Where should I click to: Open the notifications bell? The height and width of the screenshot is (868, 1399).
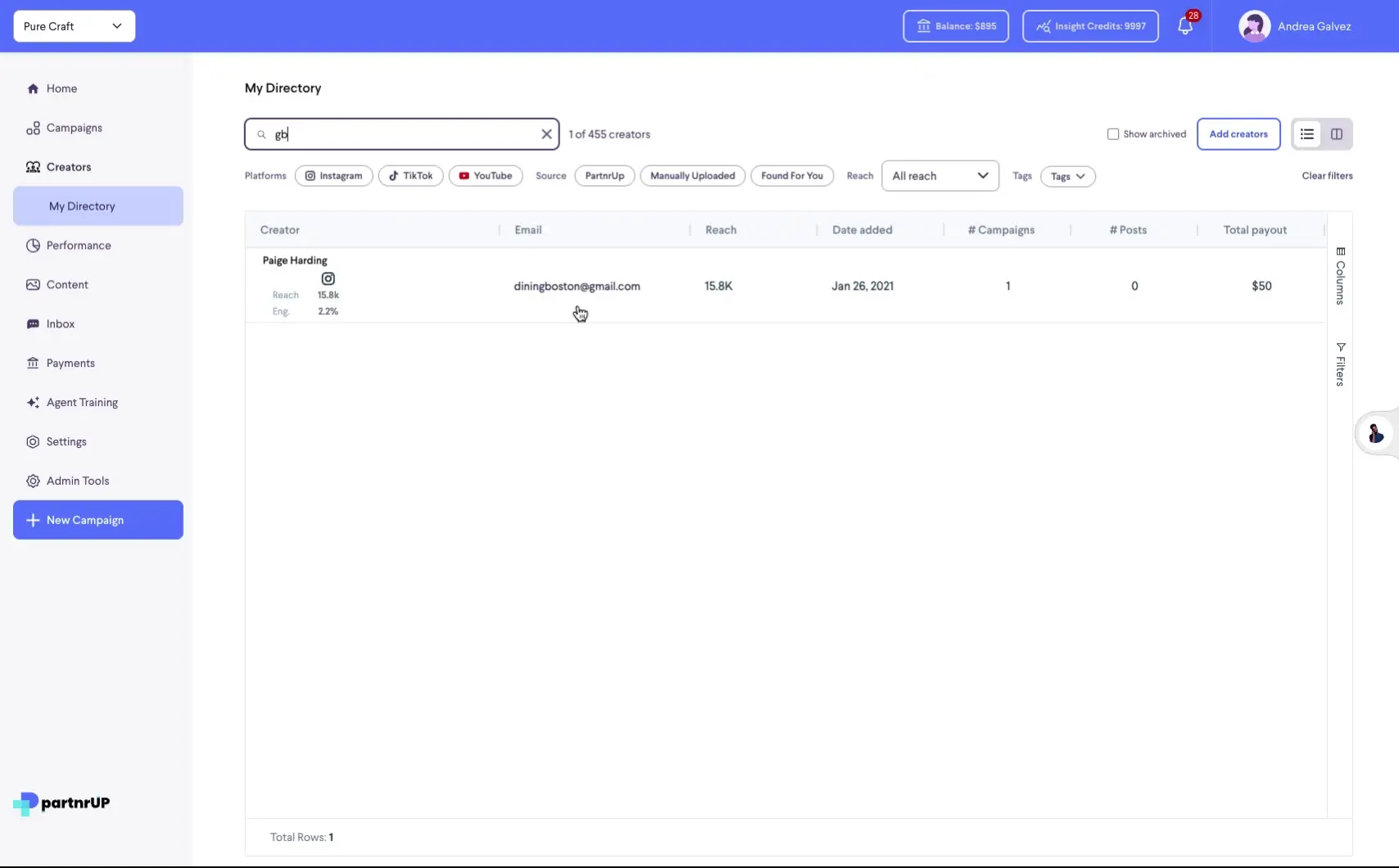coord(1185,26)
